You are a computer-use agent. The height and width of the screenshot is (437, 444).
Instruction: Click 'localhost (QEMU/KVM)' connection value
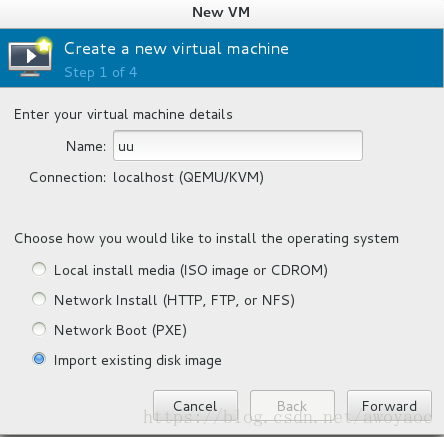click(x=188, y=177)
